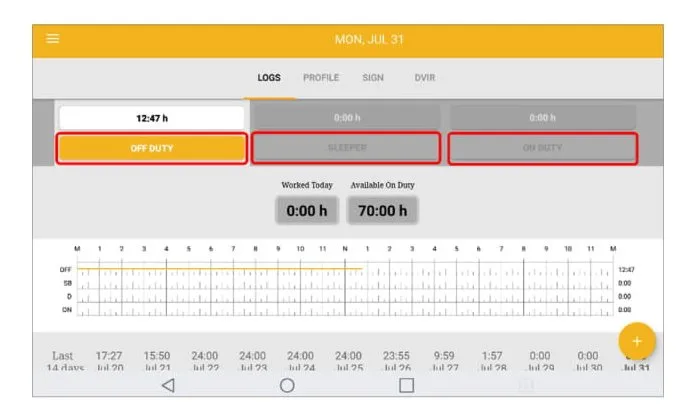The width and height of the screenshot is (697, 415).
Task: Open the PROFILE tab
Action: point(321,78)
